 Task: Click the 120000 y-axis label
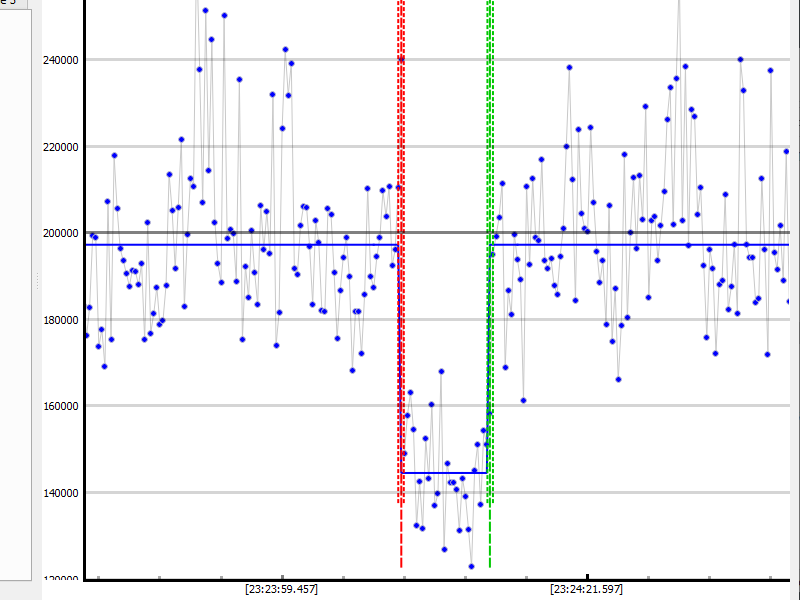coord(60,579)
